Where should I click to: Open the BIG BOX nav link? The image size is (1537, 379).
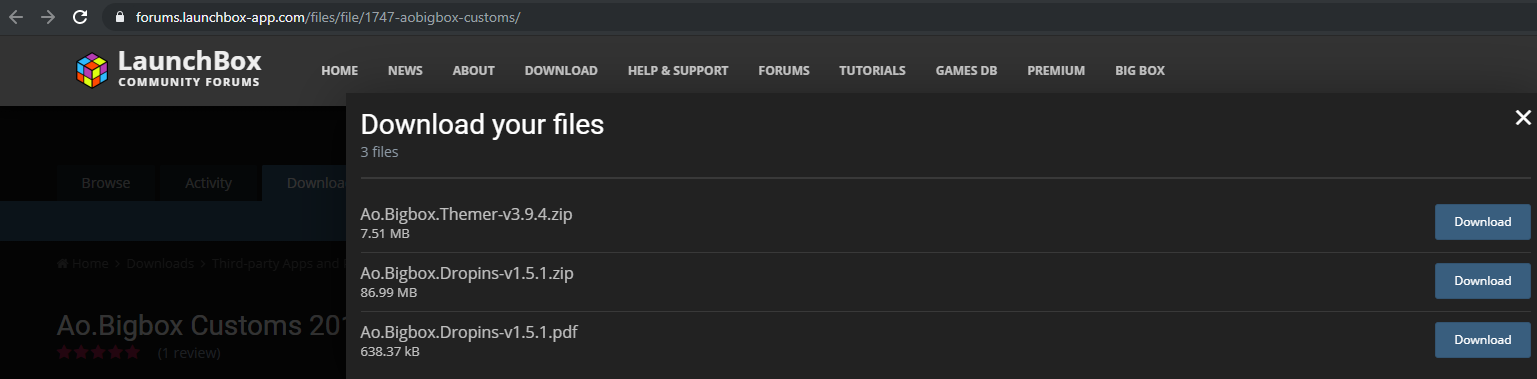click(1140, 71)
